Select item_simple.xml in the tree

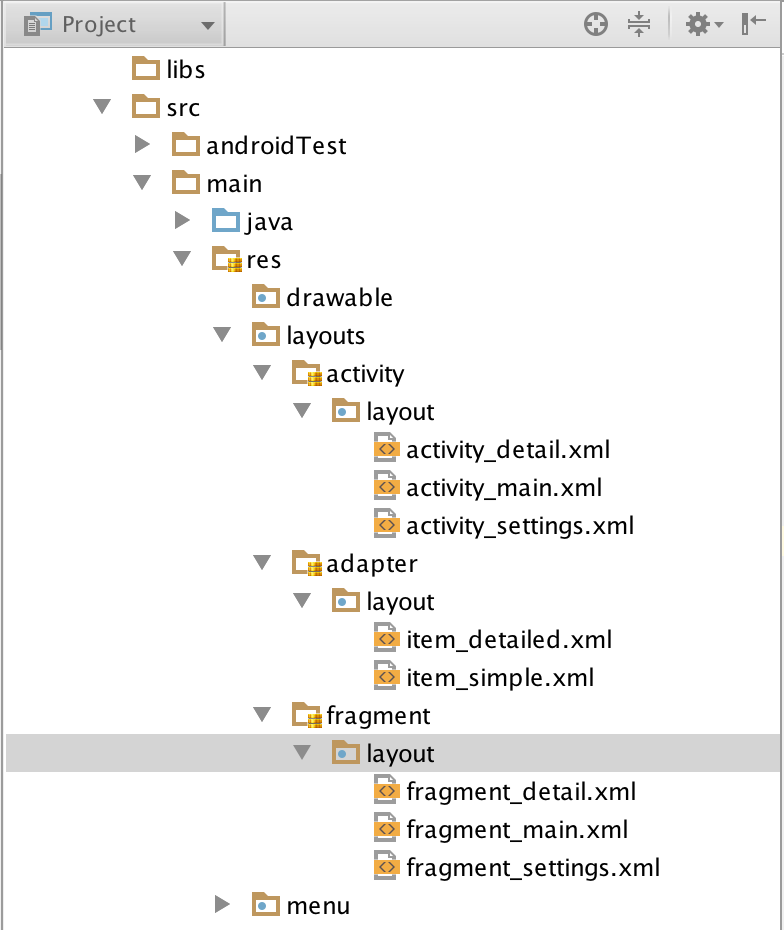(497, 677)
